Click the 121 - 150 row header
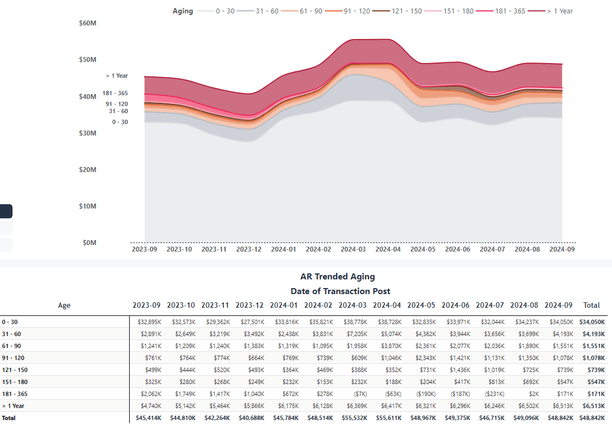 pyautogui.click(x=14, y=370)
